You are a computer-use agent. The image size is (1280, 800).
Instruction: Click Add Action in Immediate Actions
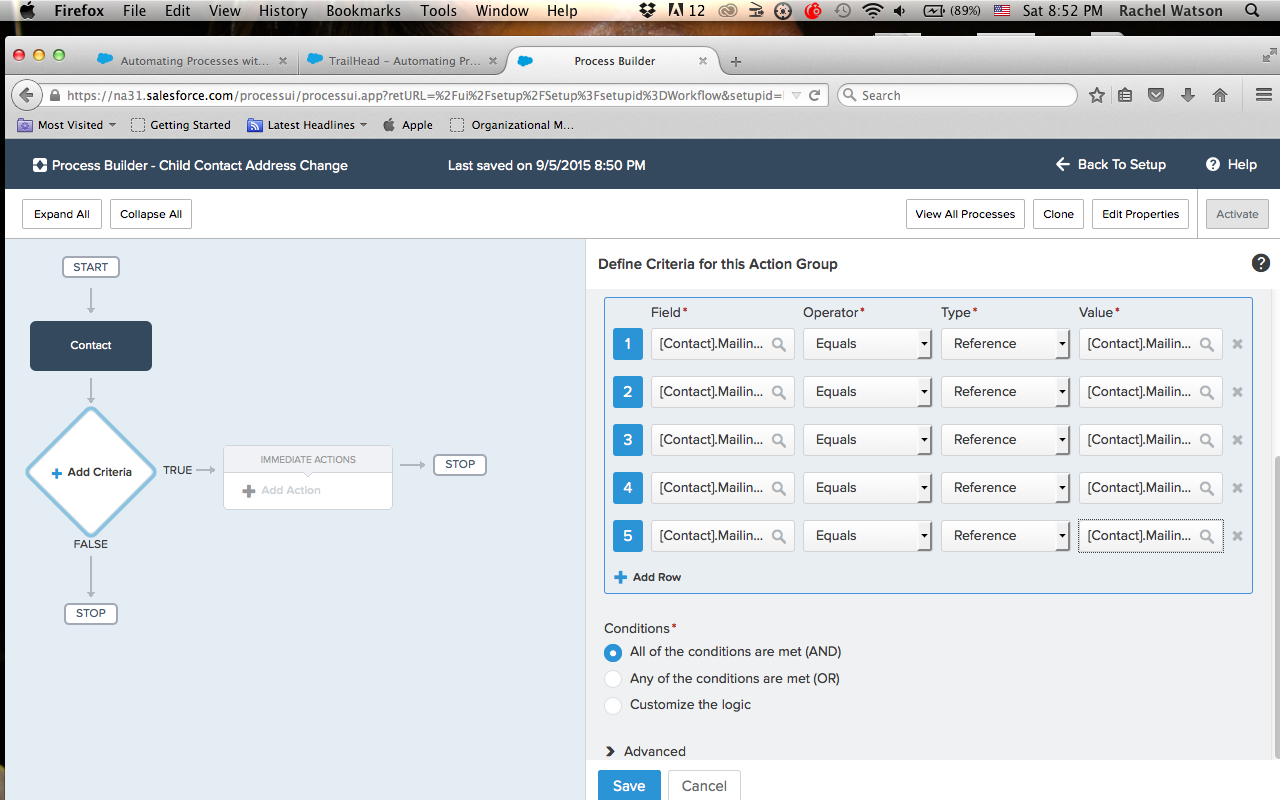point(282,490)
